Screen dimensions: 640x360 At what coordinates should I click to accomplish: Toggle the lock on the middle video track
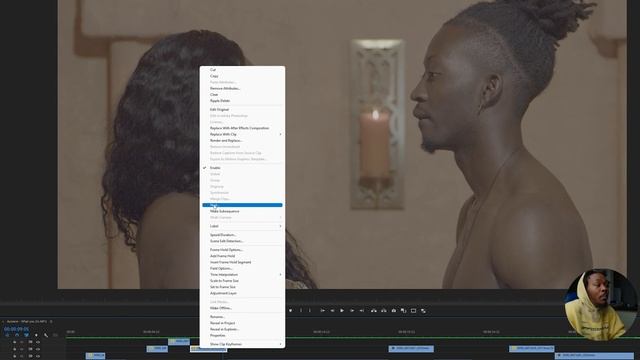pyautogui.click(x=14, y=349)
